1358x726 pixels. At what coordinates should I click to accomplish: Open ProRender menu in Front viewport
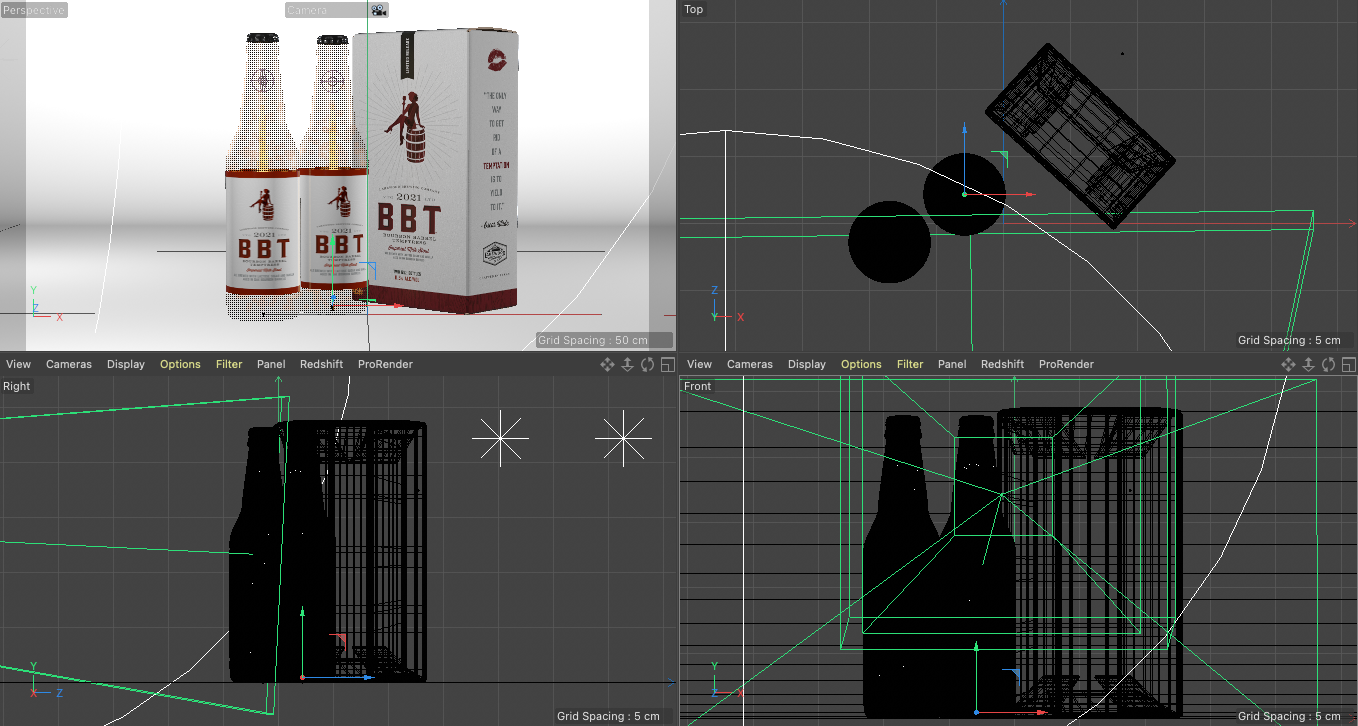click(x=1066, y=364)
